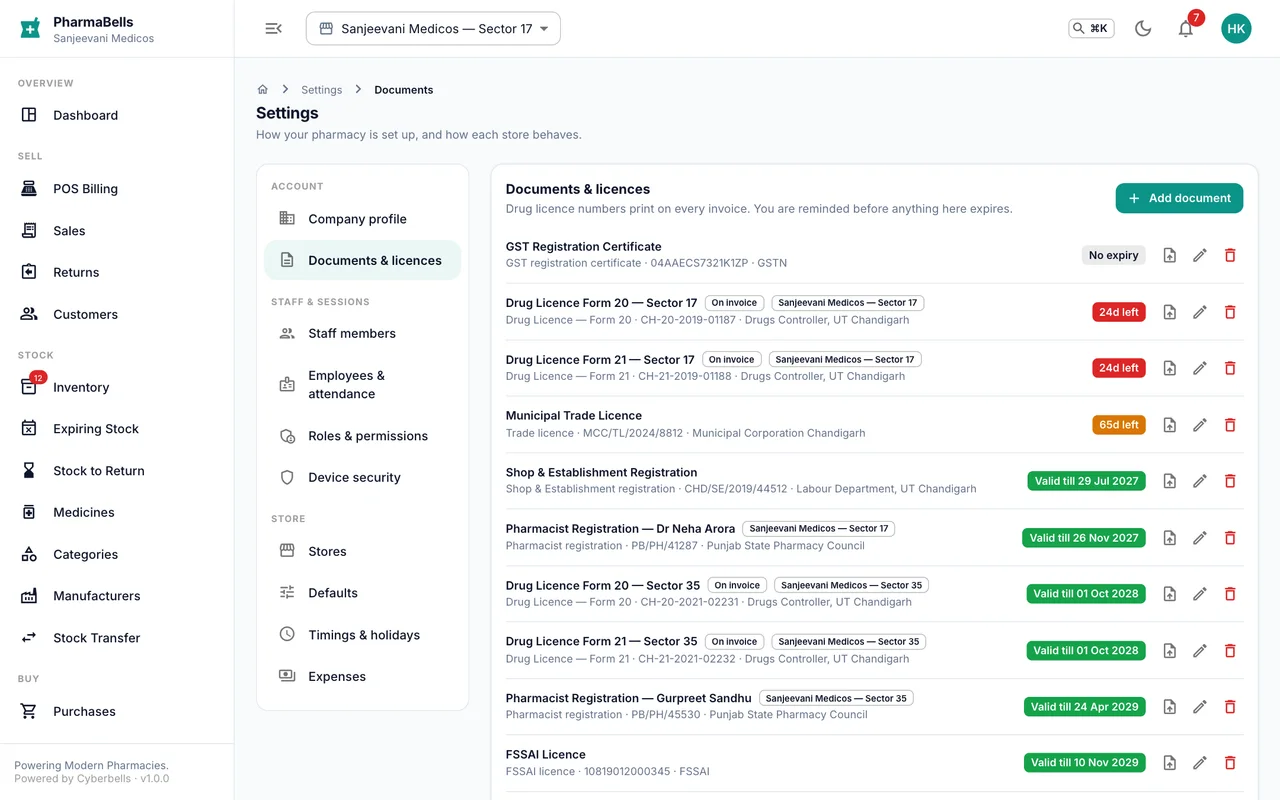1280x800 pixels.
Task: Collapse the sidebar with the menu toggle icon
Action: click(273, 29)
